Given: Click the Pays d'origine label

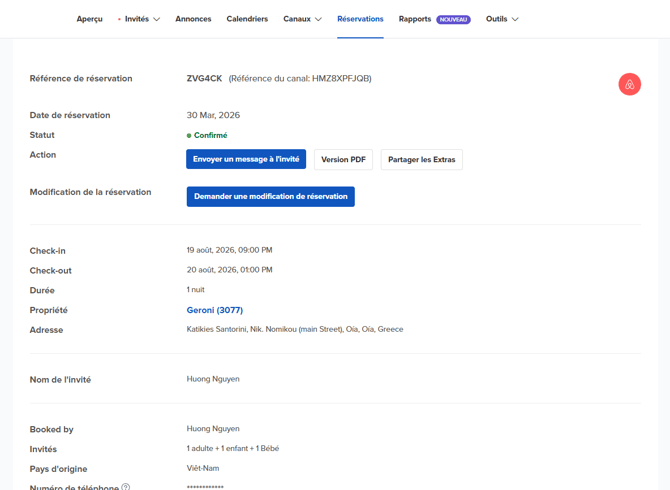Looking at the screenshot, I should (58, 469).
